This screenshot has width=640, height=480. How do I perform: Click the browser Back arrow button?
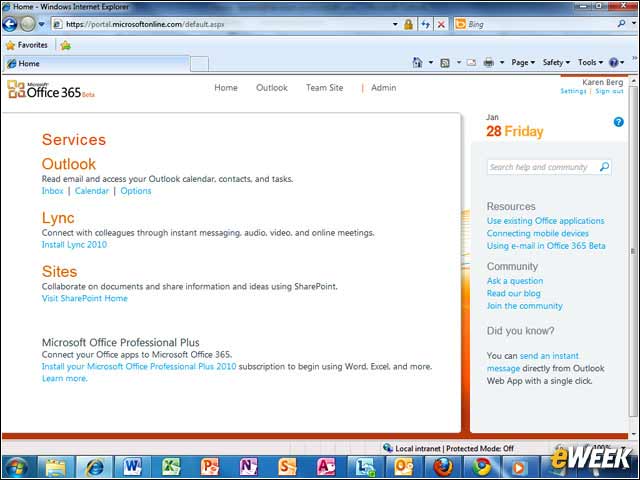[10, 24]
